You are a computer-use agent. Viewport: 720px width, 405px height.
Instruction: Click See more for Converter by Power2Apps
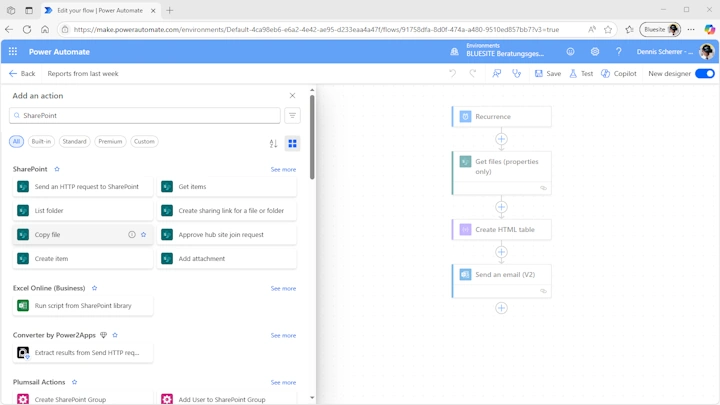[283, 335]
